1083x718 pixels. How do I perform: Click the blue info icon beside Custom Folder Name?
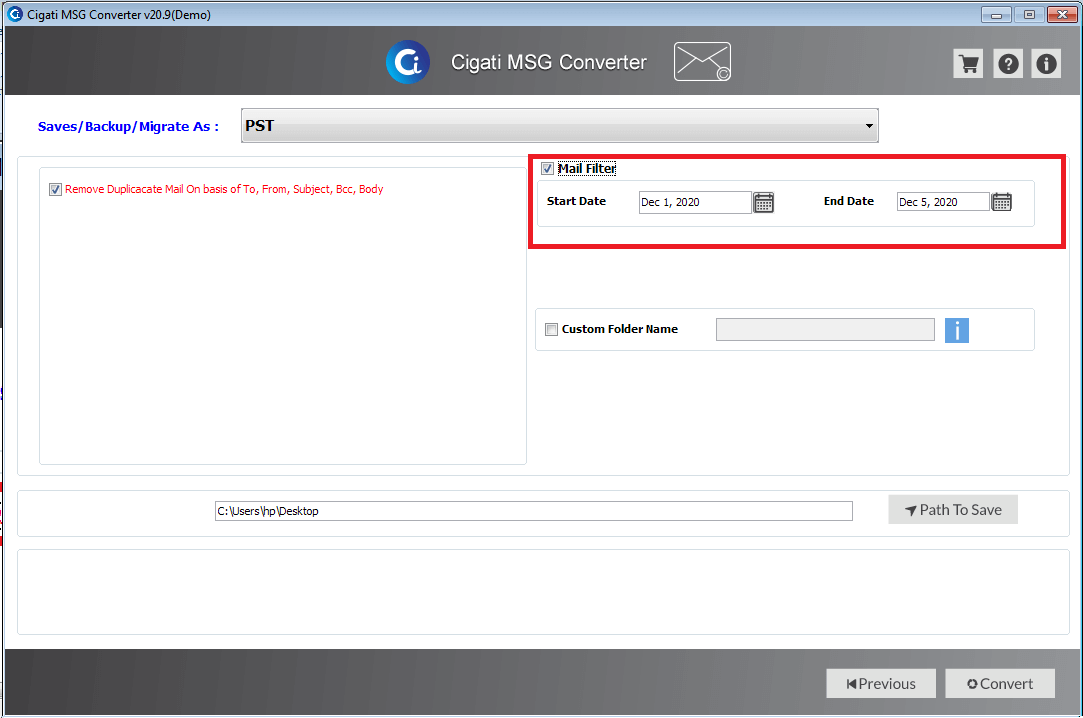(957, 330)
